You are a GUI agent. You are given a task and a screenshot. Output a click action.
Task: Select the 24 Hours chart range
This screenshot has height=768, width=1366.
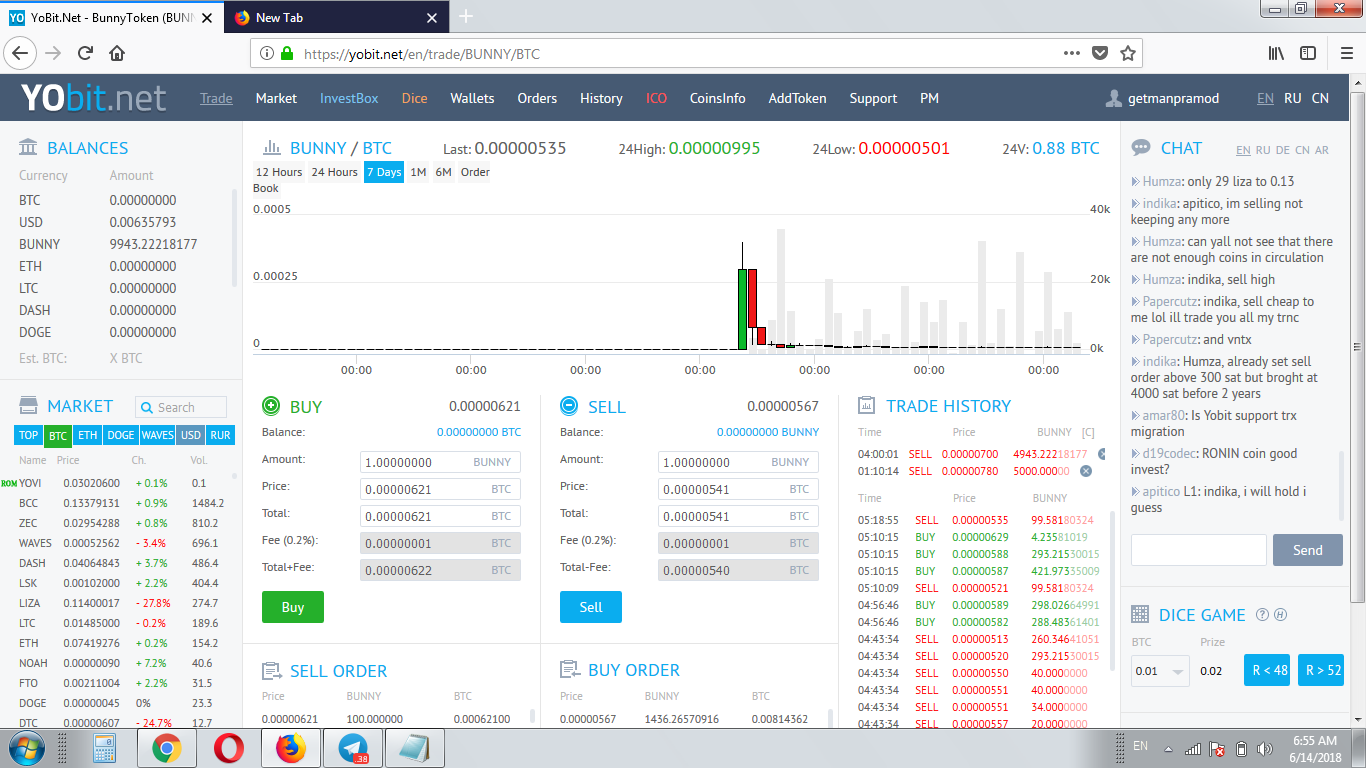[x=334, y=172]
